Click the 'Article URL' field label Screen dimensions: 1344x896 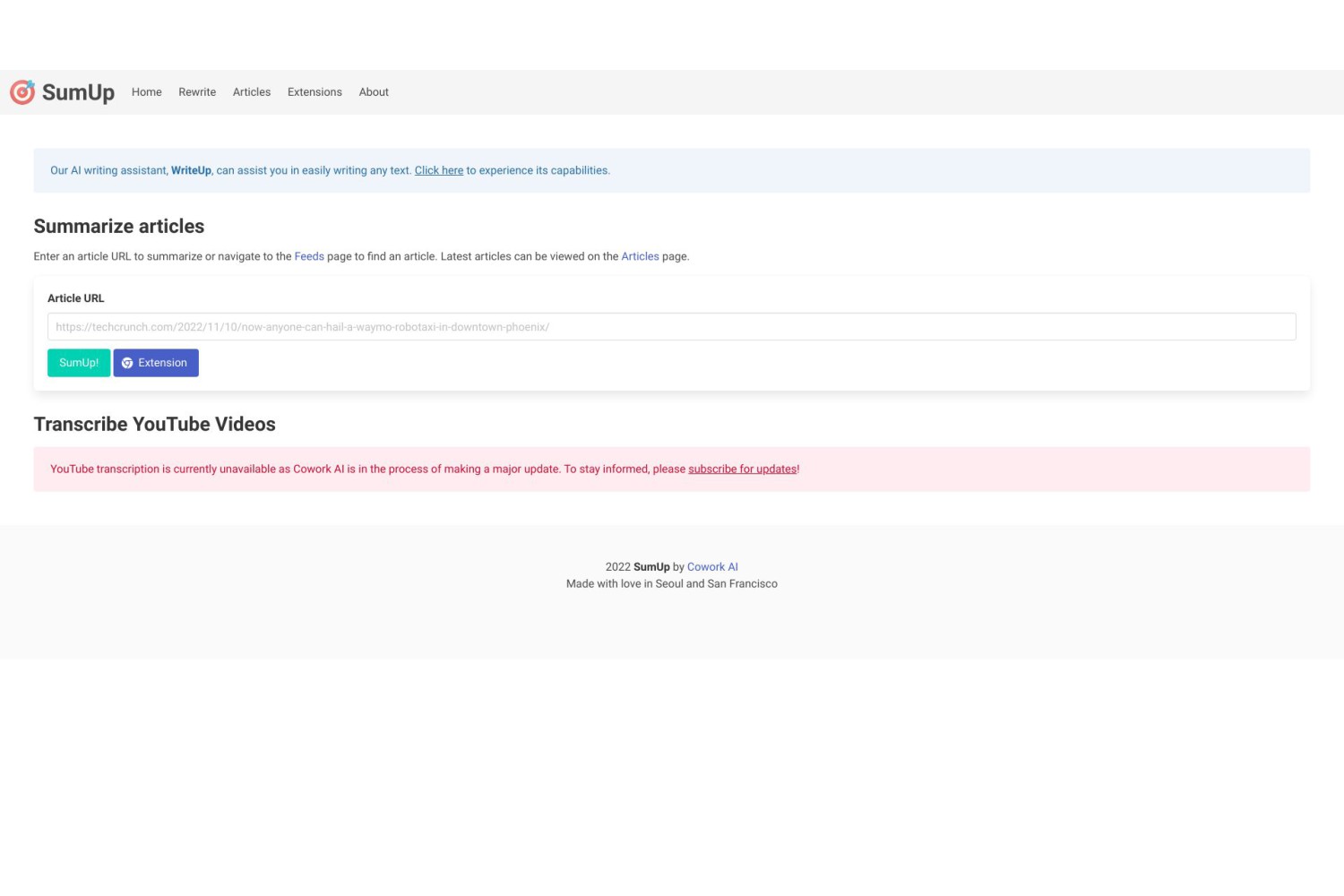pyautogui.click(x=76, y=298)
